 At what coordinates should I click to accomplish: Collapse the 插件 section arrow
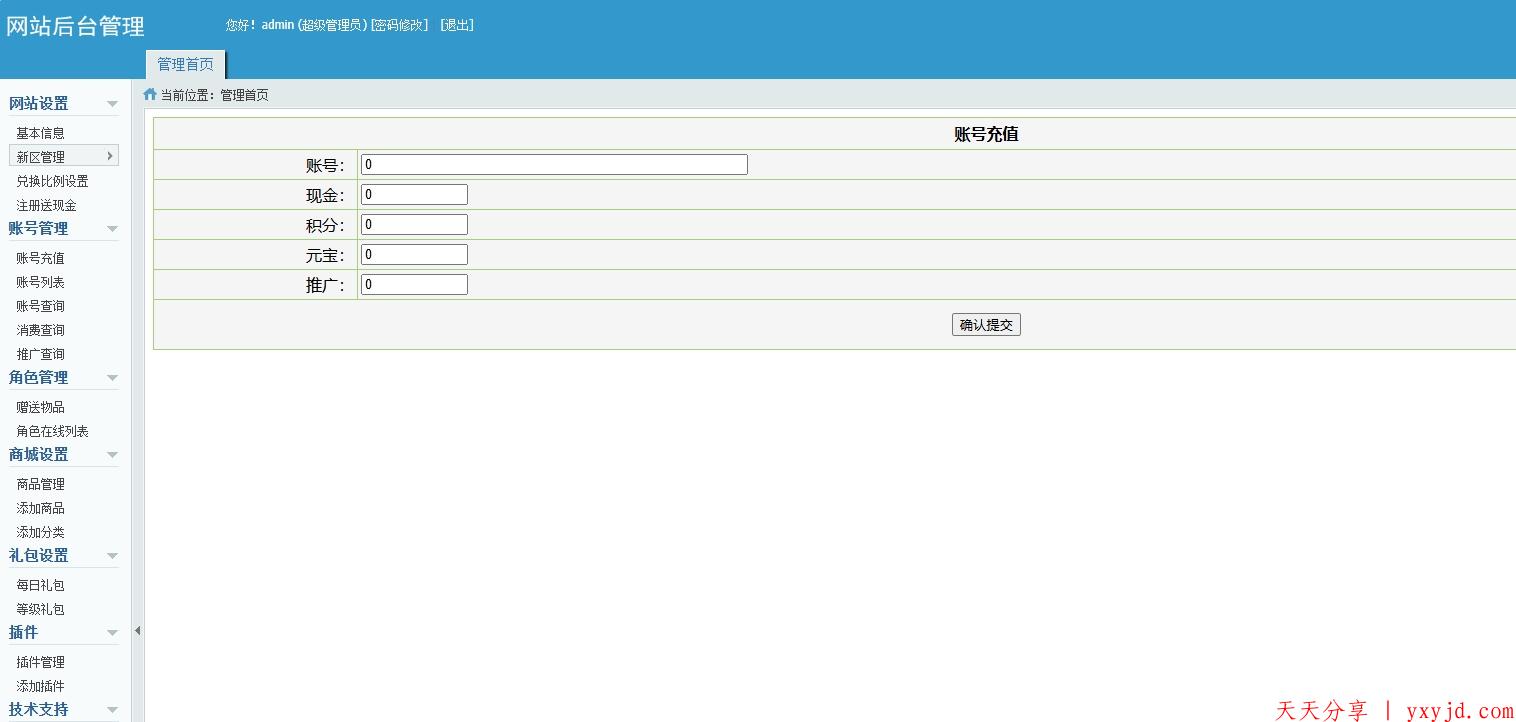tap(112, 633)
